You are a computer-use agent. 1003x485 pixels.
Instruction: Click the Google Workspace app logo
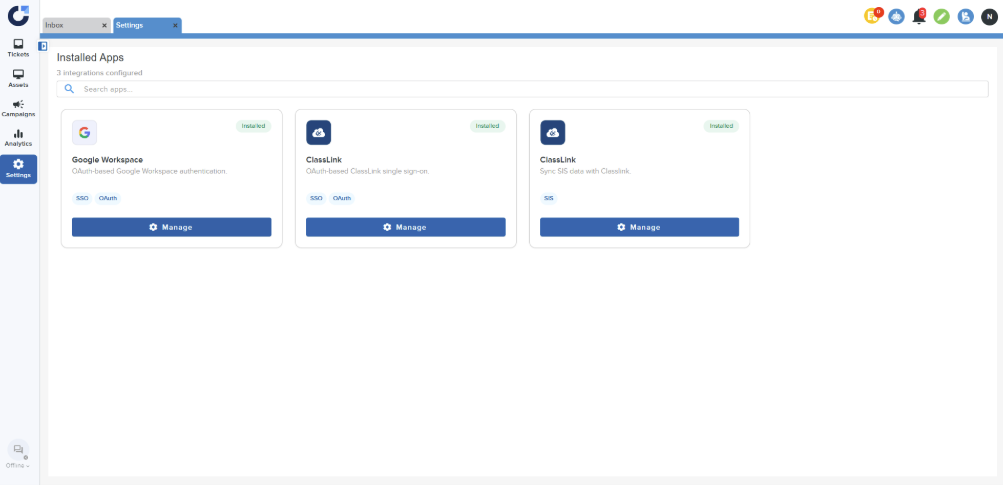pos(84,132)
